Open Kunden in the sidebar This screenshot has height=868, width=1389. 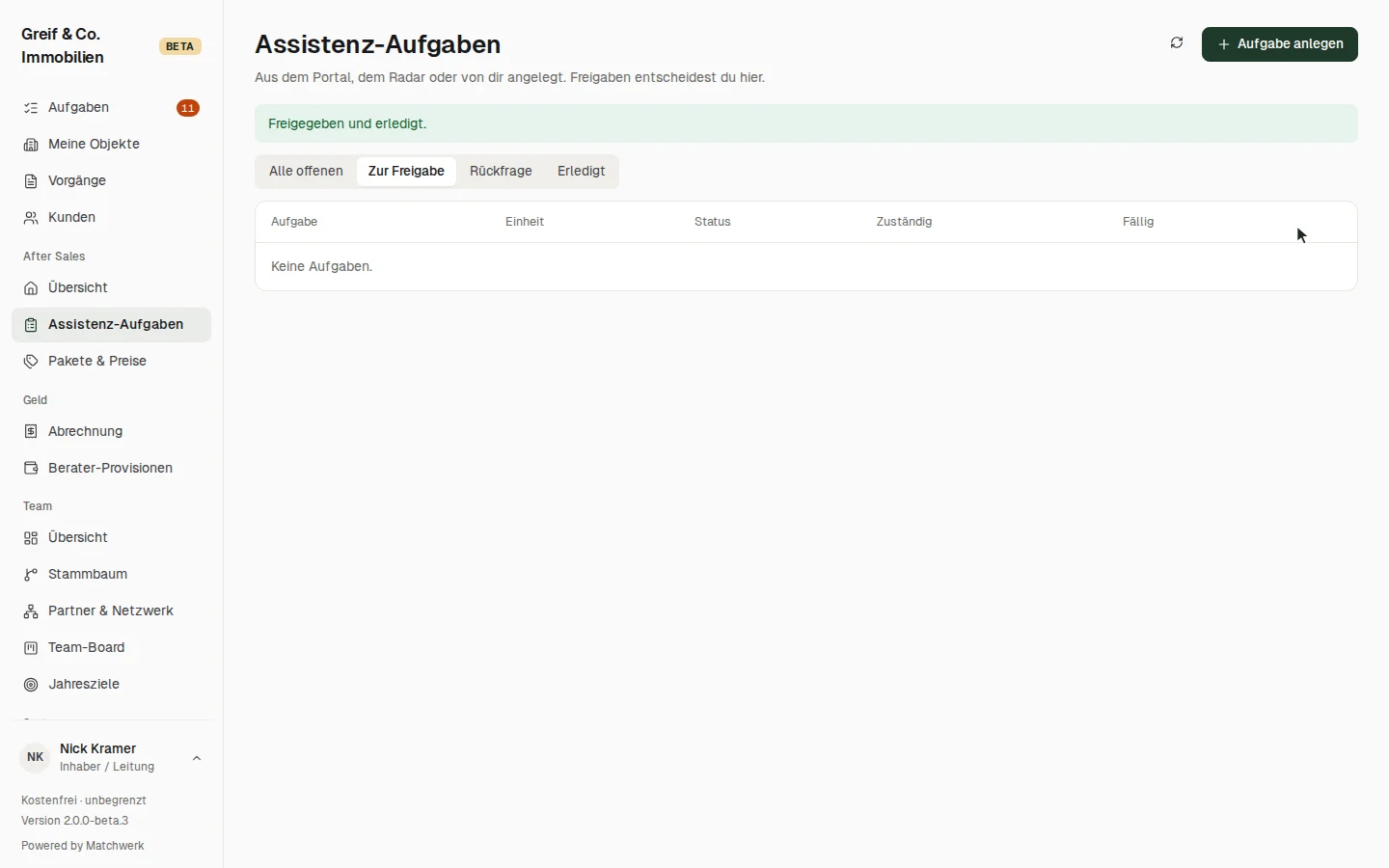tap(111, 218)
